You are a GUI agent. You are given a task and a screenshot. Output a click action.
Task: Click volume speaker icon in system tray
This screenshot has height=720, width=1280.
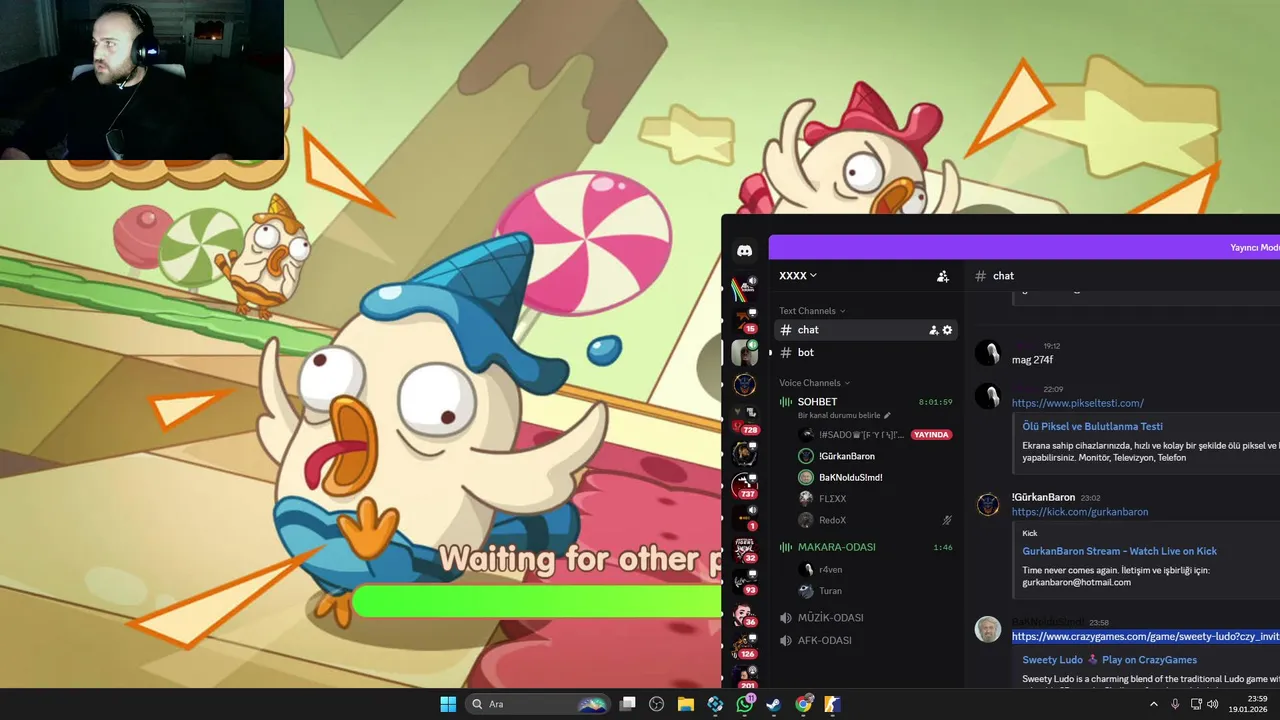pos(1213,704)
